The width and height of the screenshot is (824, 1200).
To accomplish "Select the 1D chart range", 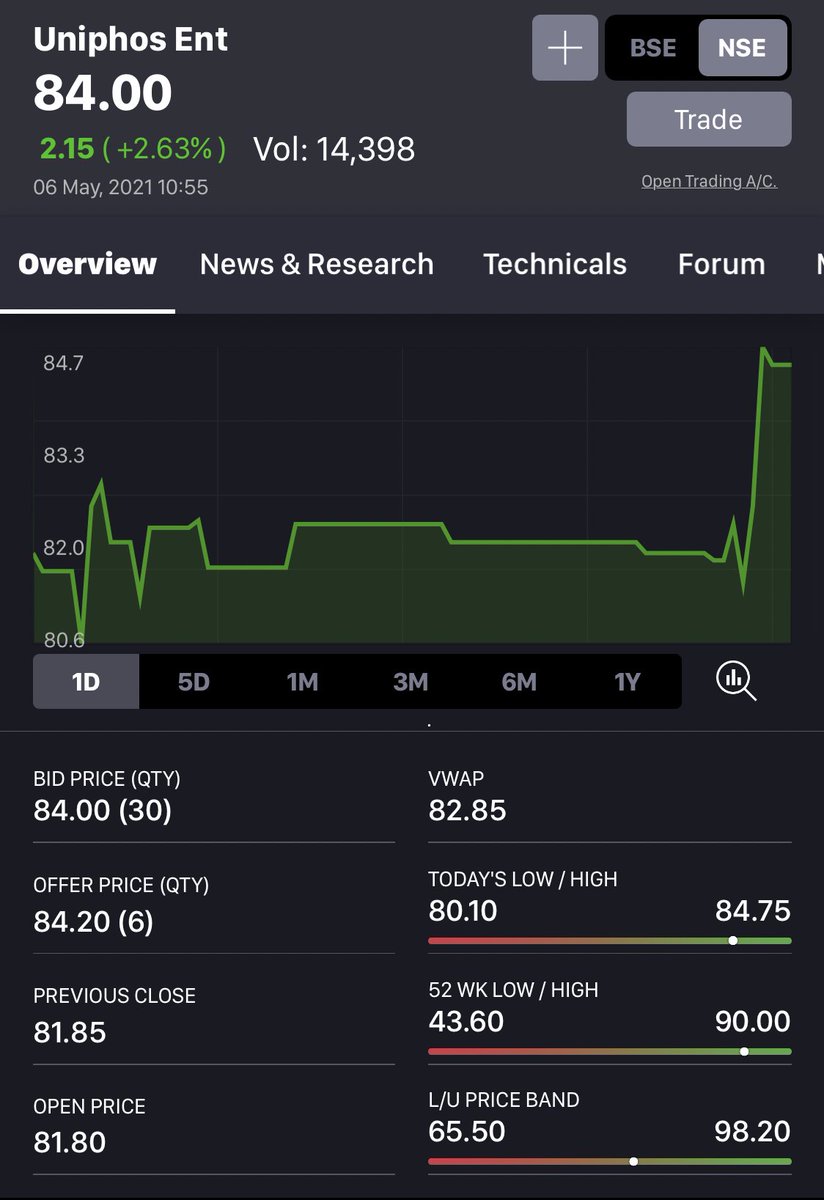I will coord(85,681).
